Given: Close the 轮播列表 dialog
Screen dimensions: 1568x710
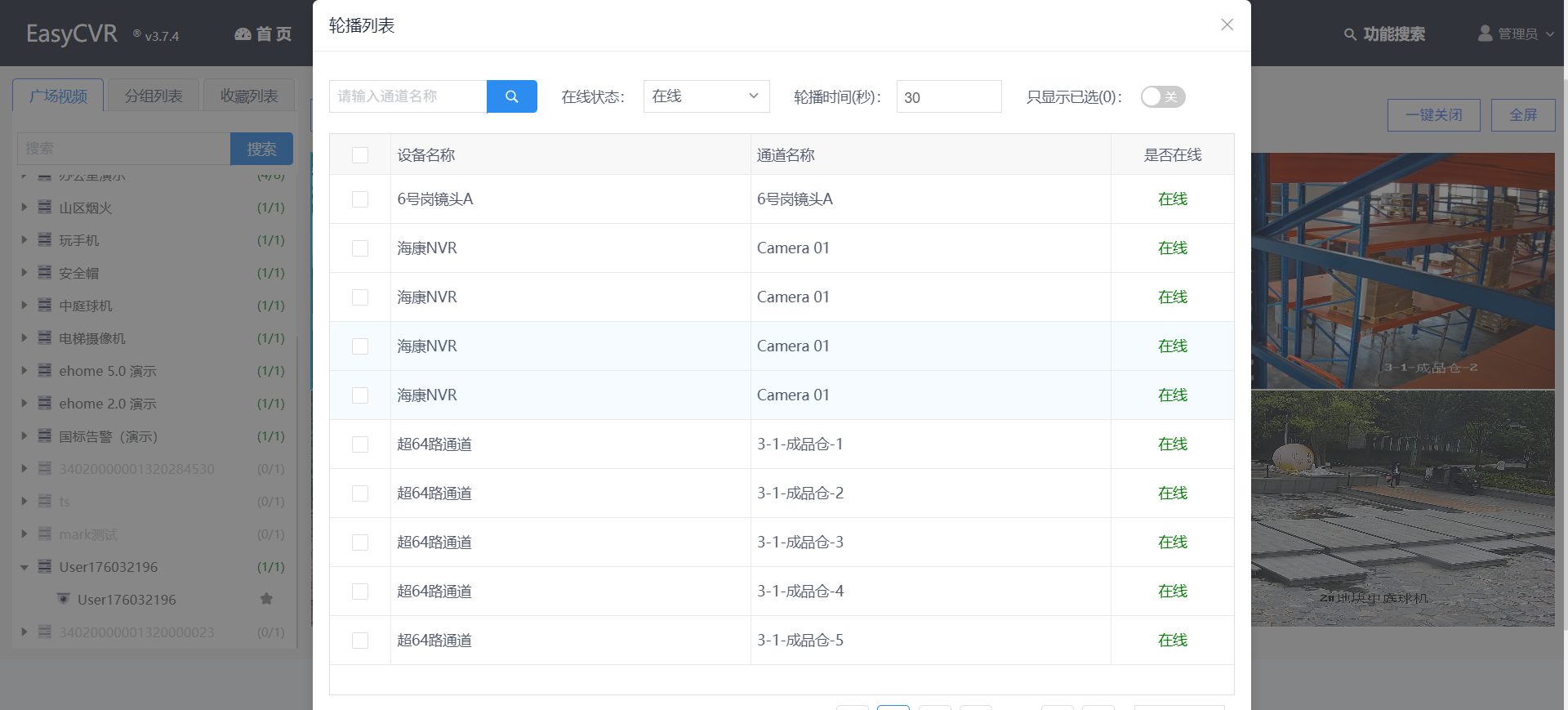Looking at the screenshot, I should tap(1227, 25).
